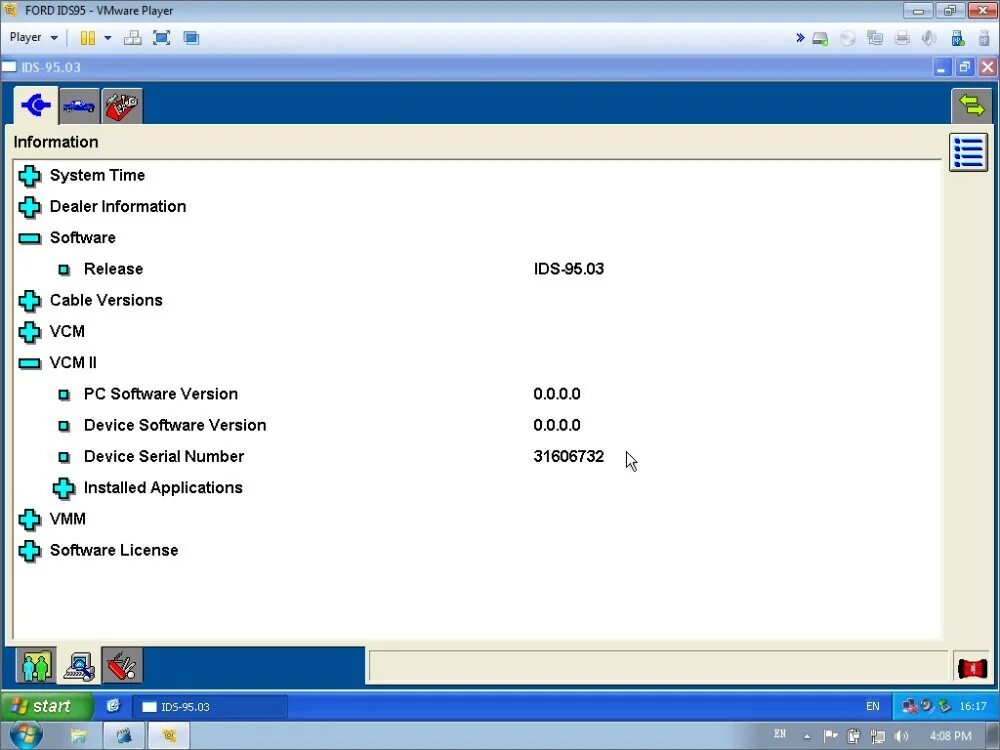Select the VMware Player host taskbar button
The width and height of the screenshot is (1000, 750).
168,737
